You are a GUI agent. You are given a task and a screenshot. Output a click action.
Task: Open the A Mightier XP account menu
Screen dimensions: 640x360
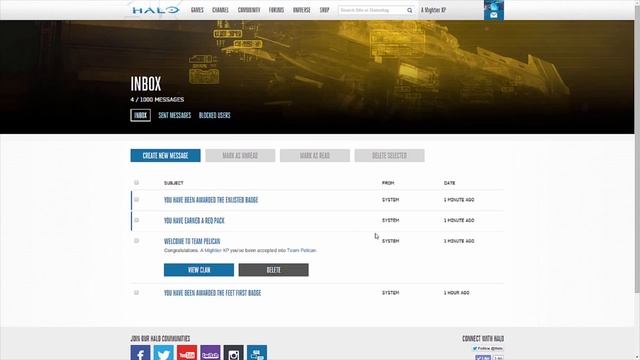(x=433, y=10)
